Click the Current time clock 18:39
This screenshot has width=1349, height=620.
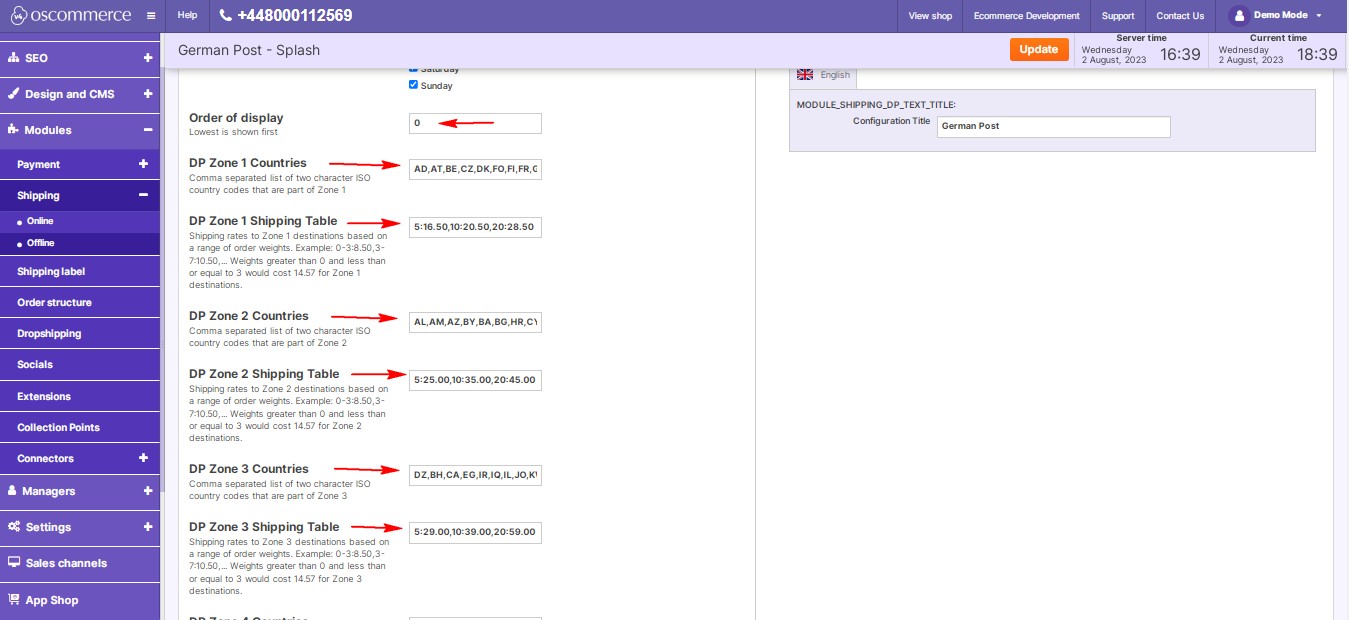pos(1317,54)
